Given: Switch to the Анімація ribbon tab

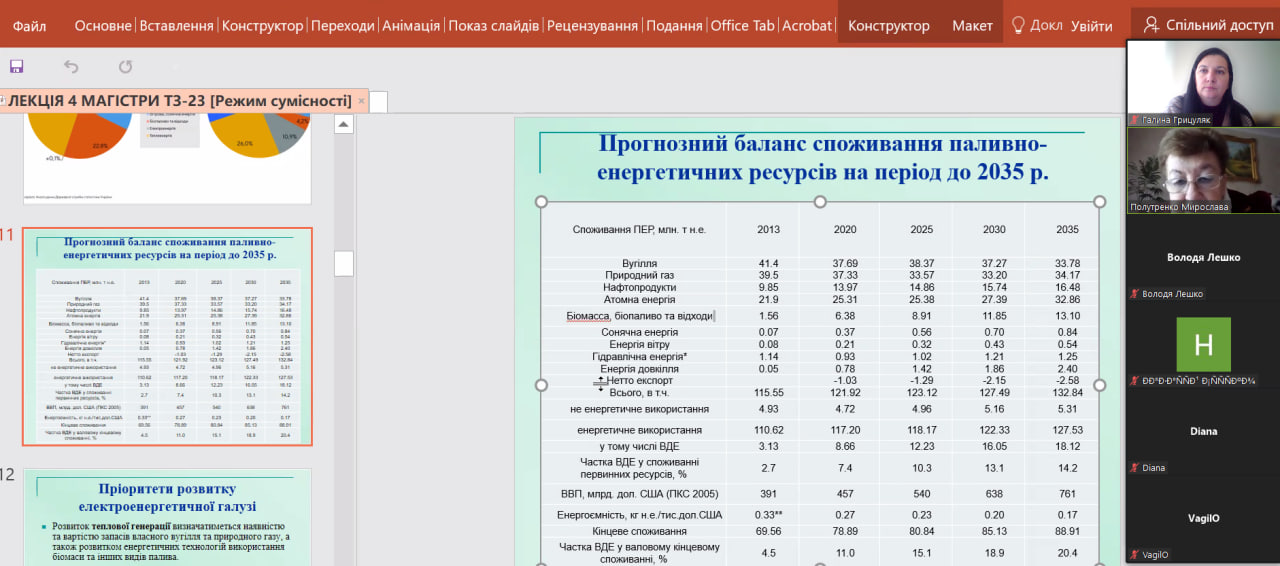Looking at the screenshot, I should coord(410,26).
